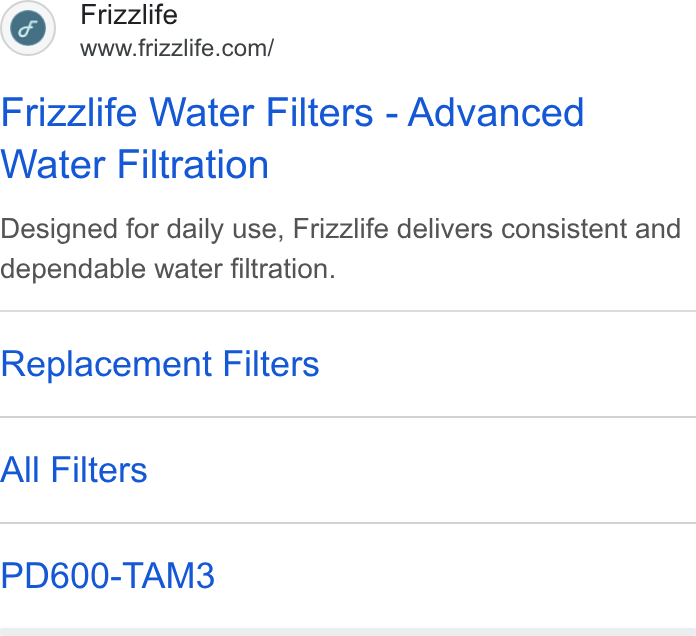Click the empty row area beside Replacement Filters

point(506,364)
